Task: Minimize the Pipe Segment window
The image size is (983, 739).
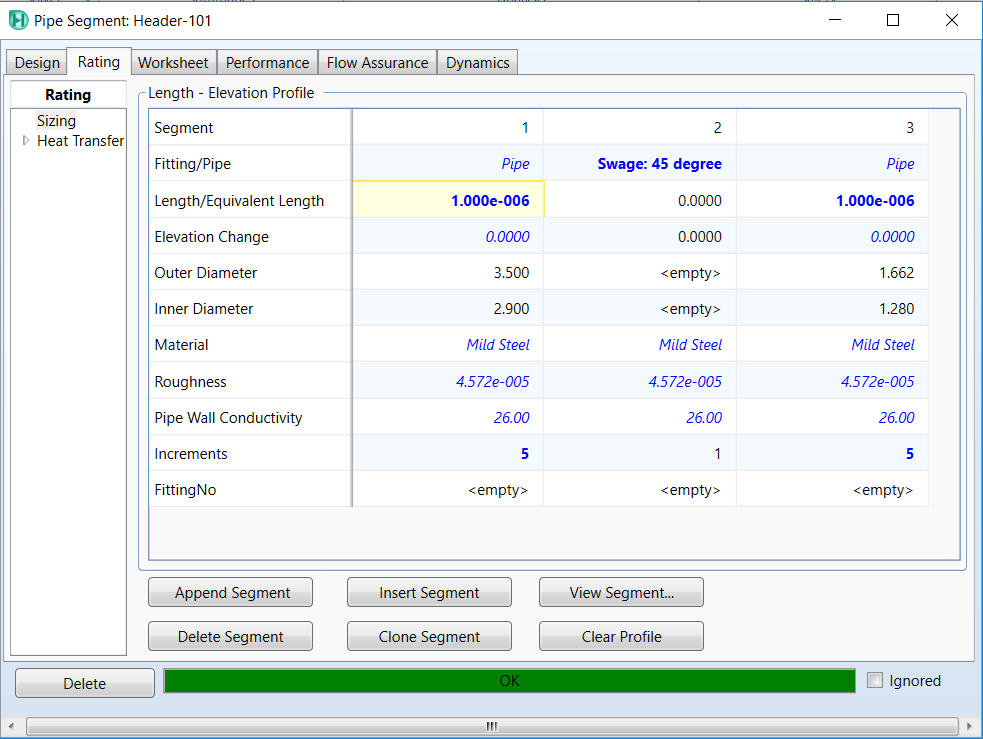Action: click(834, 20)
